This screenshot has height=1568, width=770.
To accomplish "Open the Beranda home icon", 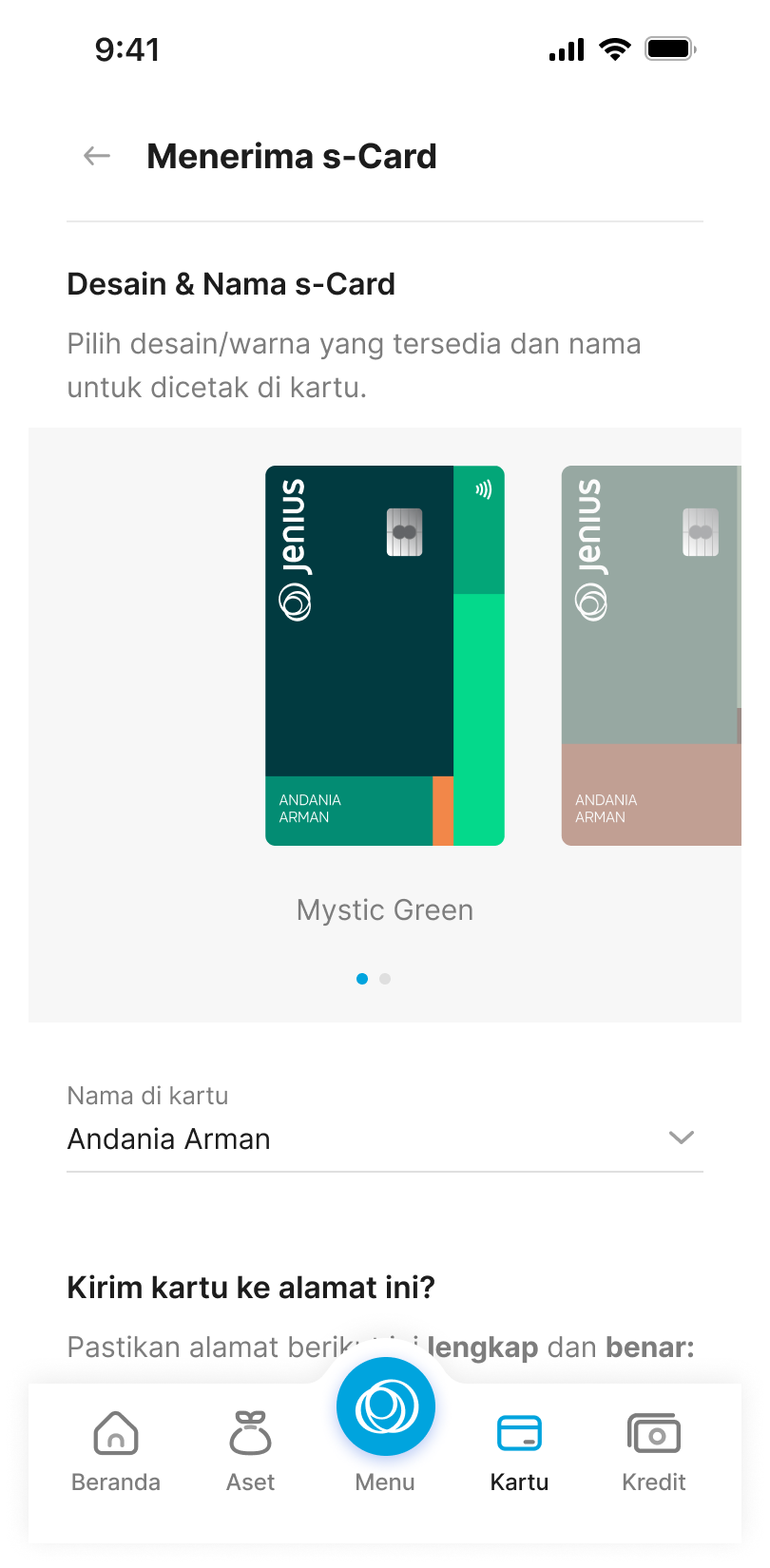I will 116,1432.
